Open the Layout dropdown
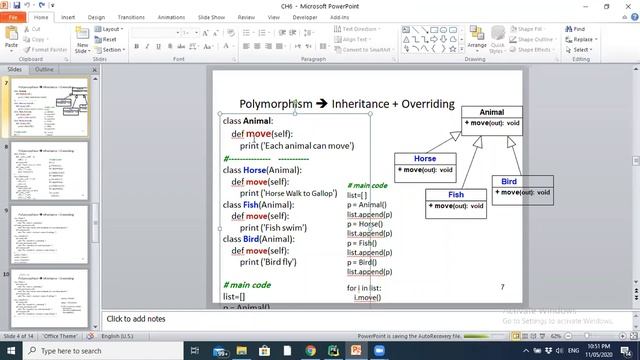 109,29
